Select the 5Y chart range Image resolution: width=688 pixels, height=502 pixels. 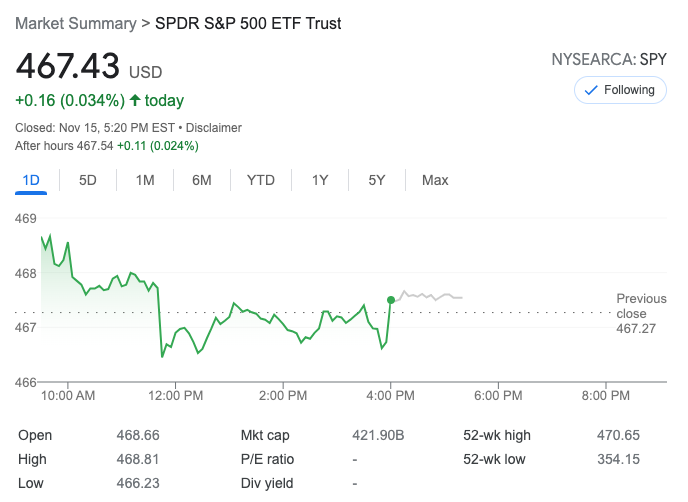click(x=377, y=180)
